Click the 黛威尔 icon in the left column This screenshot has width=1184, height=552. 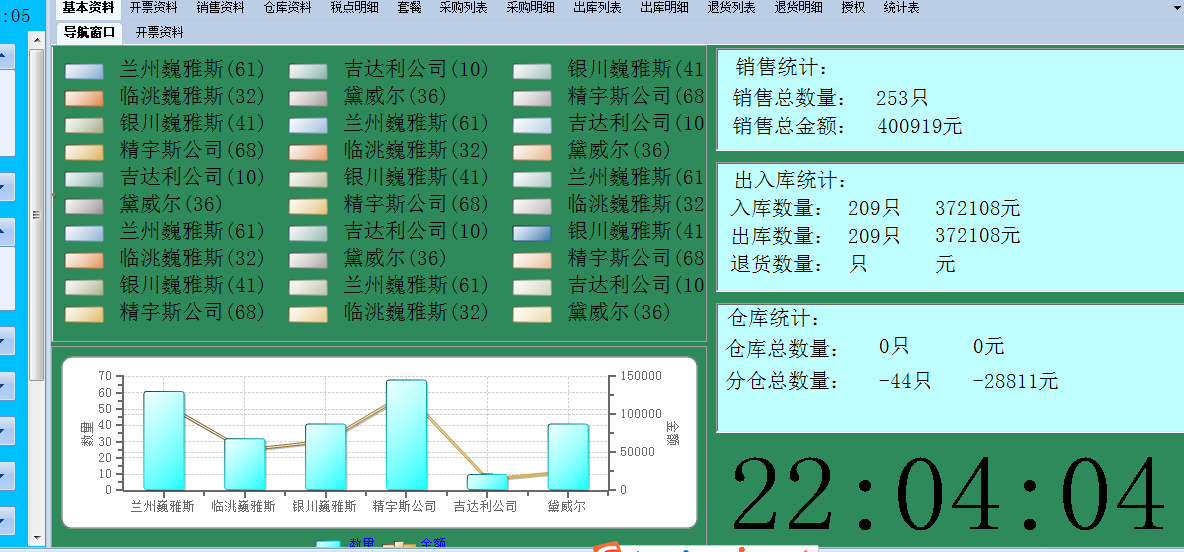[x=84, y=206]
